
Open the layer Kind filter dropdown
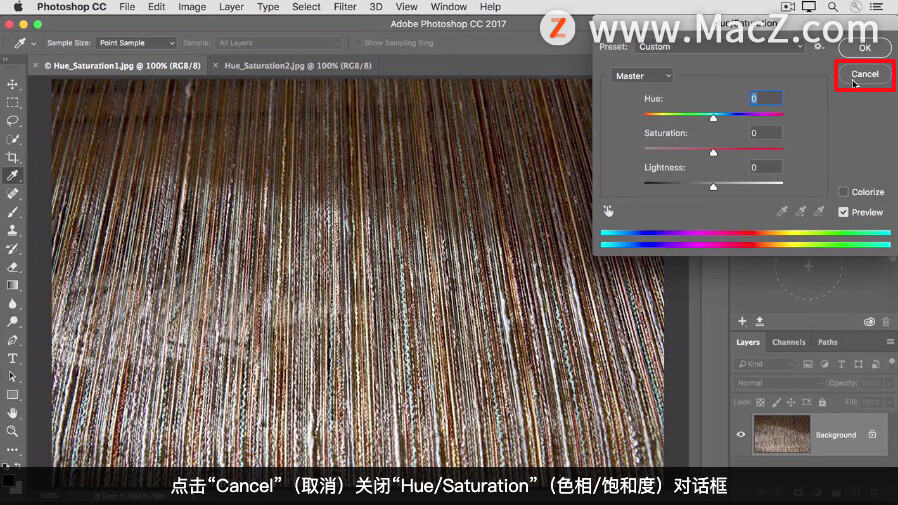click(x=764, y=364)
